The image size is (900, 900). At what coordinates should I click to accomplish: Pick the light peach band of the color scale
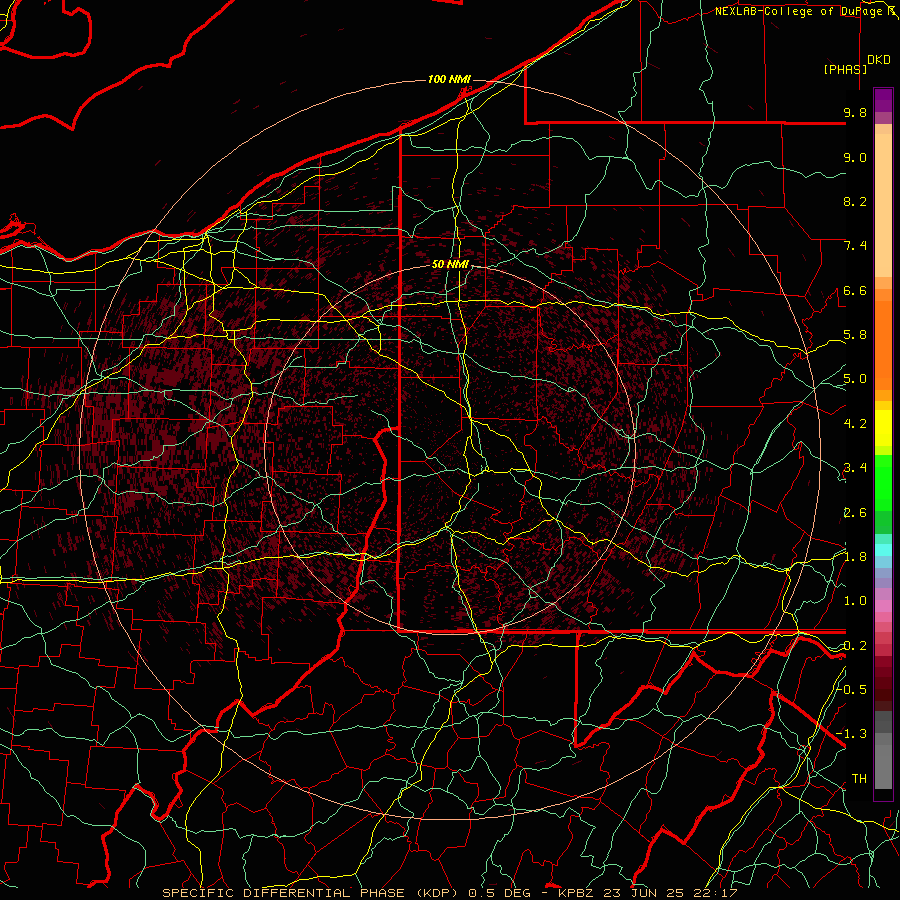883,205
